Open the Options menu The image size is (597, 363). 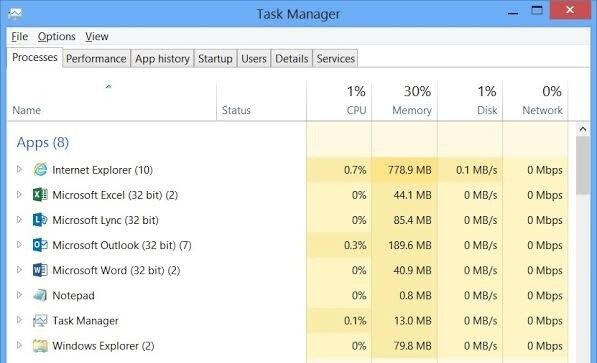click(57, 37)
